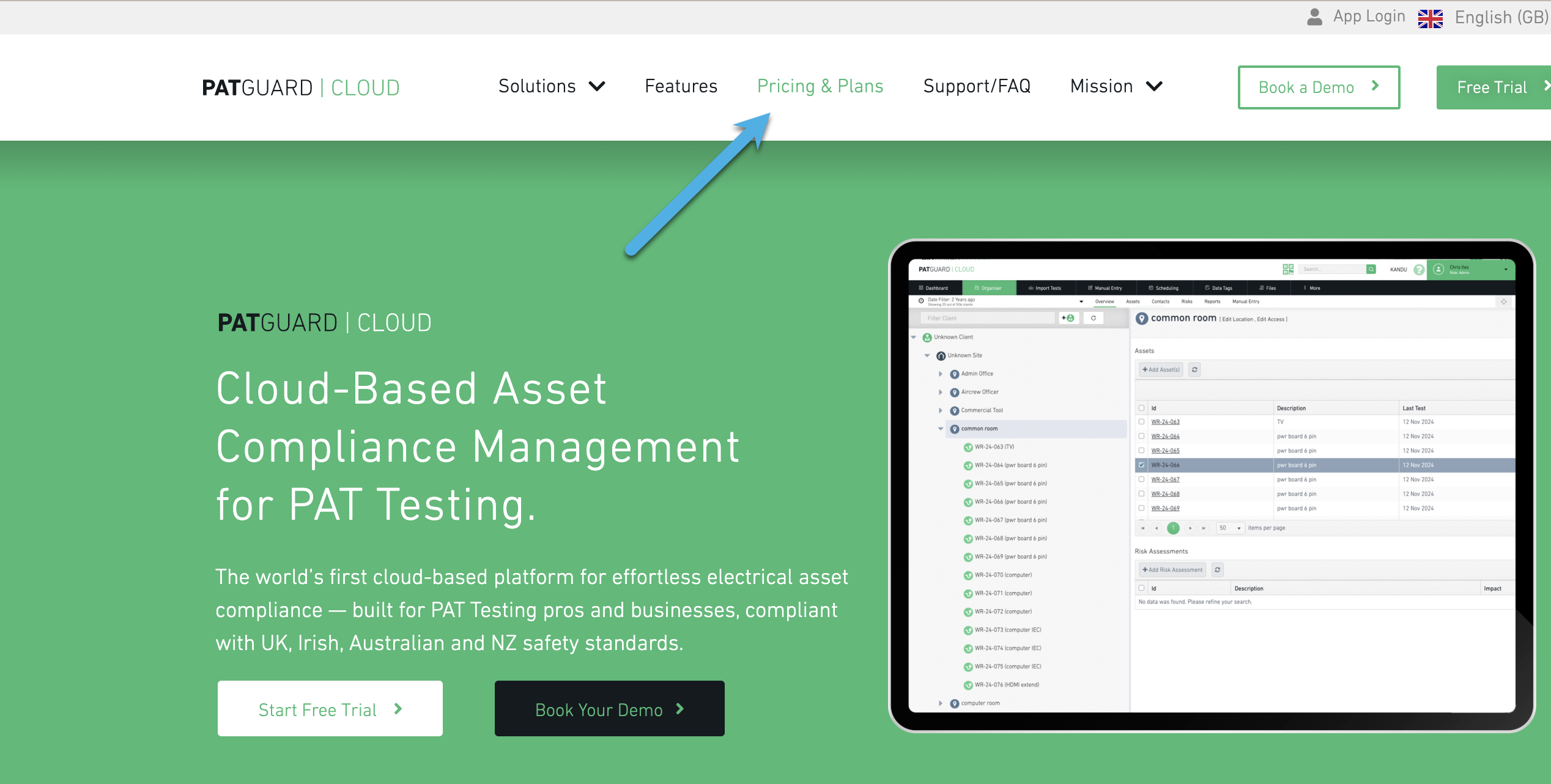Click the status icon for WR-24-076 (HDMI extend)
Viewport: 1551px width, 784px height.
[x=968, y=686]
